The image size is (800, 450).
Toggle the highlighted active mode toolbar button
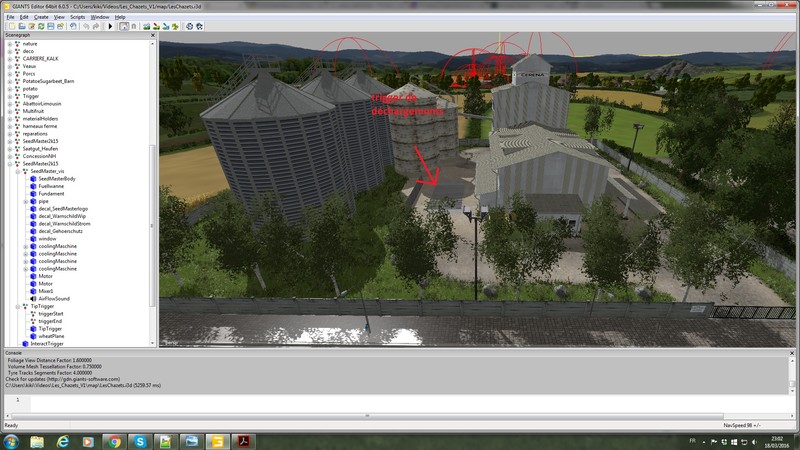click(124, 26)
